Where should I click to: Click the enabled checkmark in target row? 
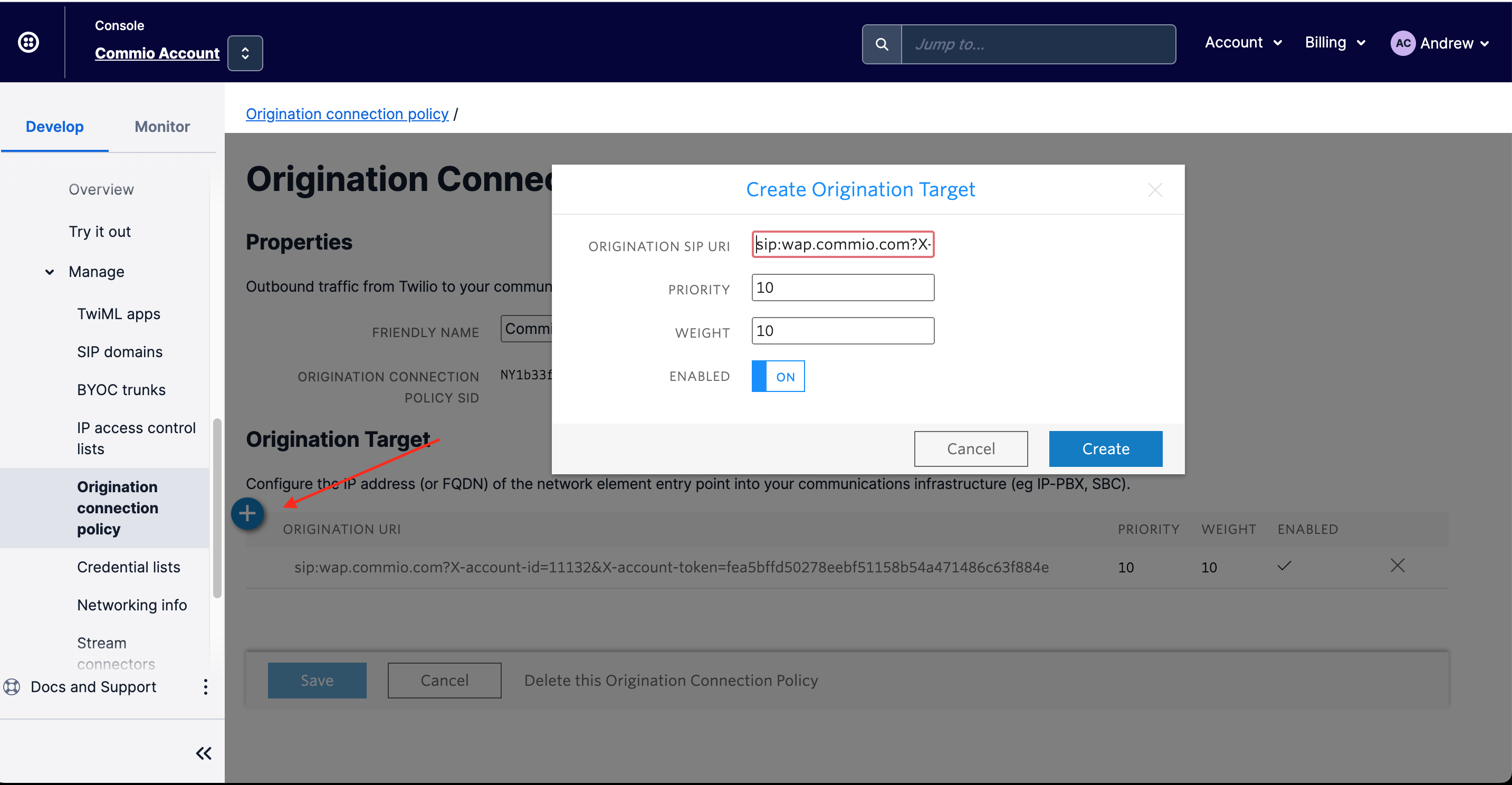[1284, 566]
